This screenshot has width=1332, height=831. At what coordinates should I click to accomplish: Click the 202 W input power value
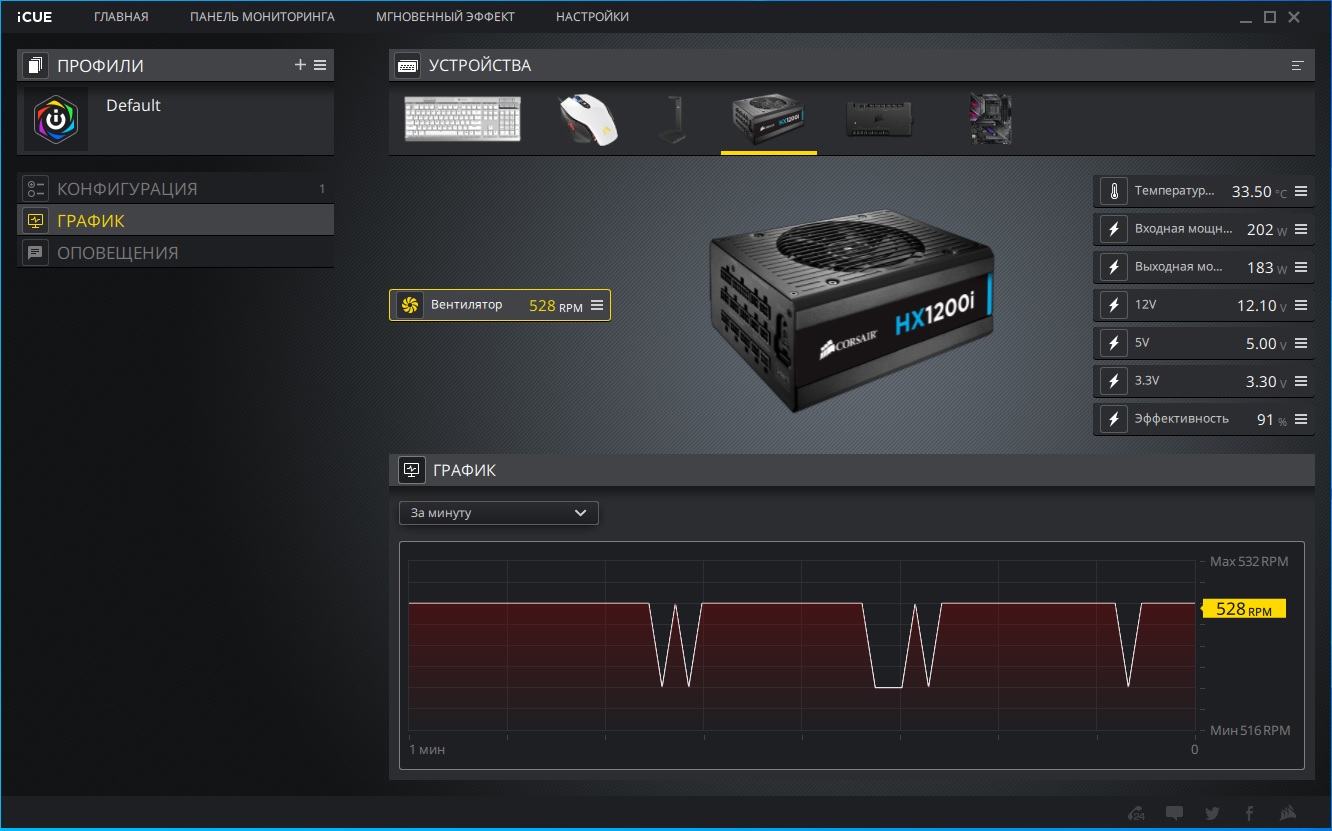1267,230
